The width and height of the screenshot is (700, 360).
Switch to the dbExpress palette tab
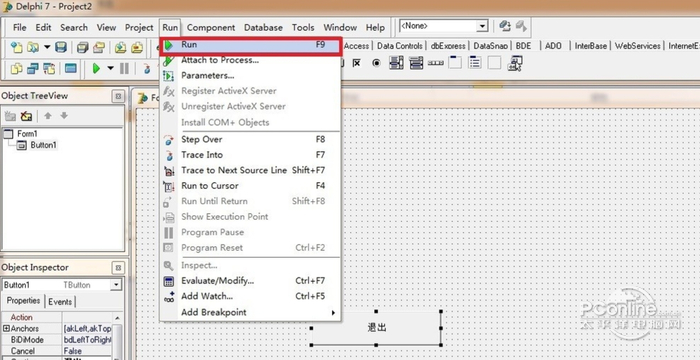point(448,46)
